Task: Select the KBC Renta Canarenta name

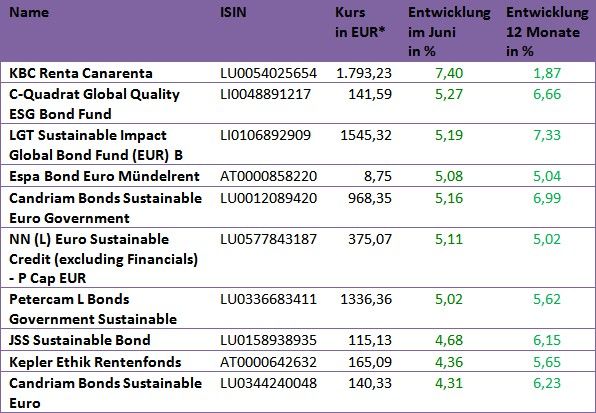Action: 81,73
